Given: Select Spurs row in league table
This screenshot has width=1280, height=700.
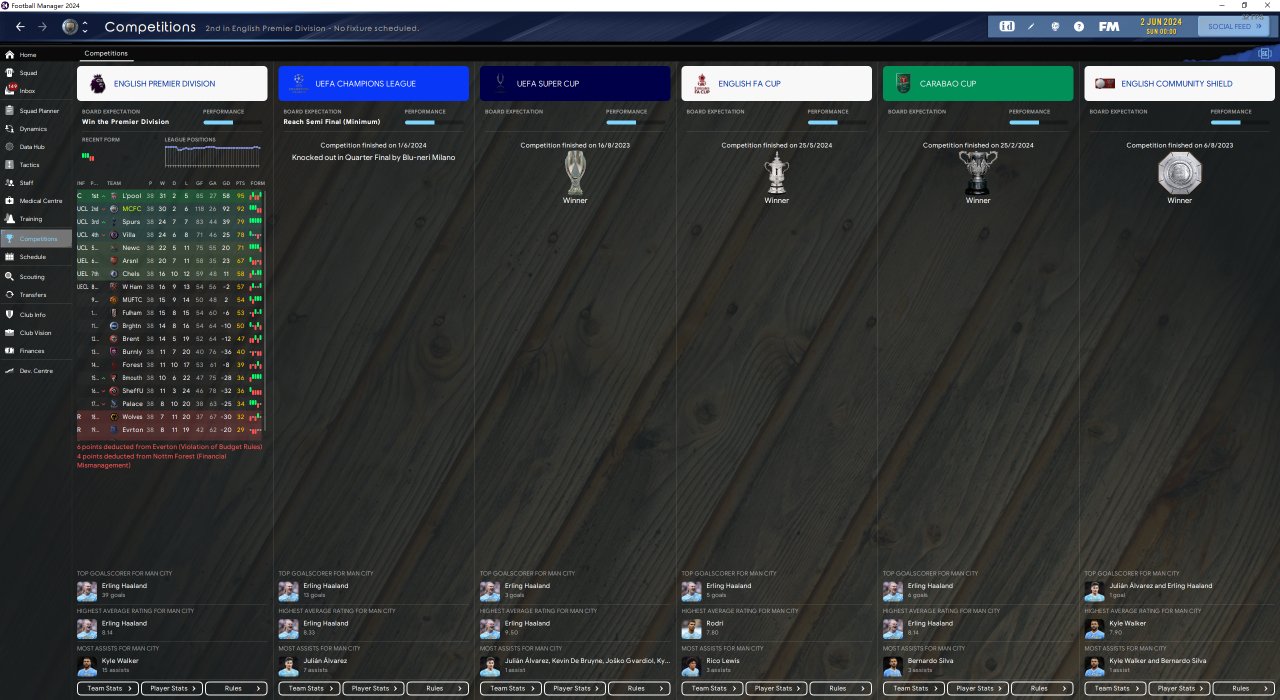Looking at the screenshot, I should coord(172,222).
